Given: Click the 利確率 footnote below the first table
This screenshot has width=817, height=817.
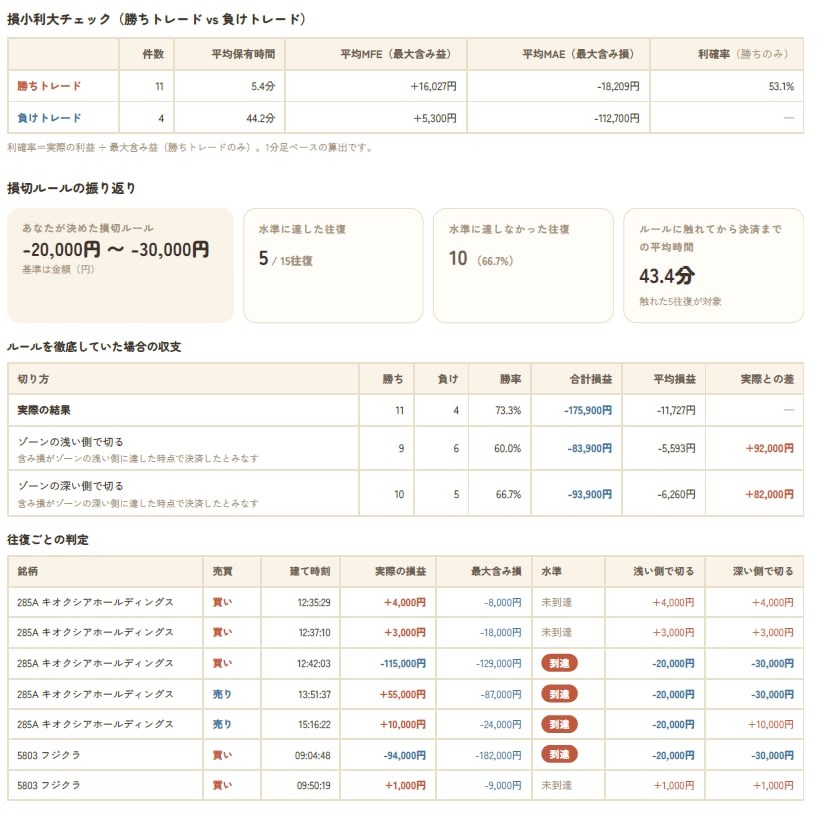Looking at the screenshot, I should 191,148.
